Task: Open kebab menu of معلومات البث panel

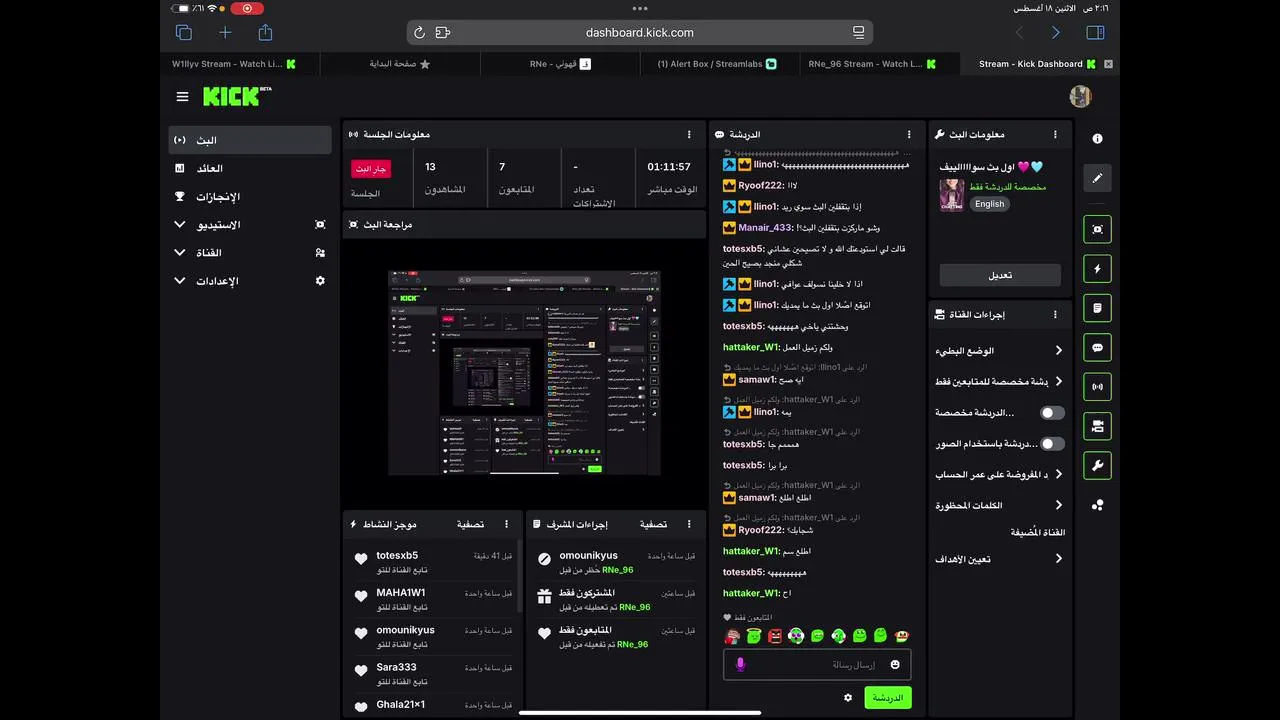Action: [x=1055, y=134]
